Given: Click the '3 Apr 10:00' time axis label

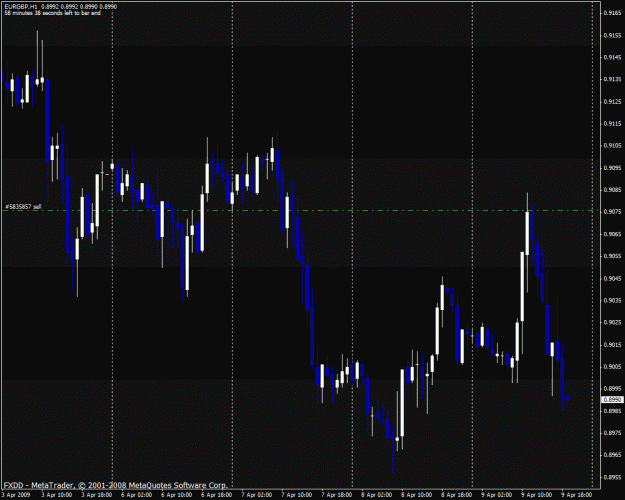Looking at the screenshot, I should click(57, 495).
